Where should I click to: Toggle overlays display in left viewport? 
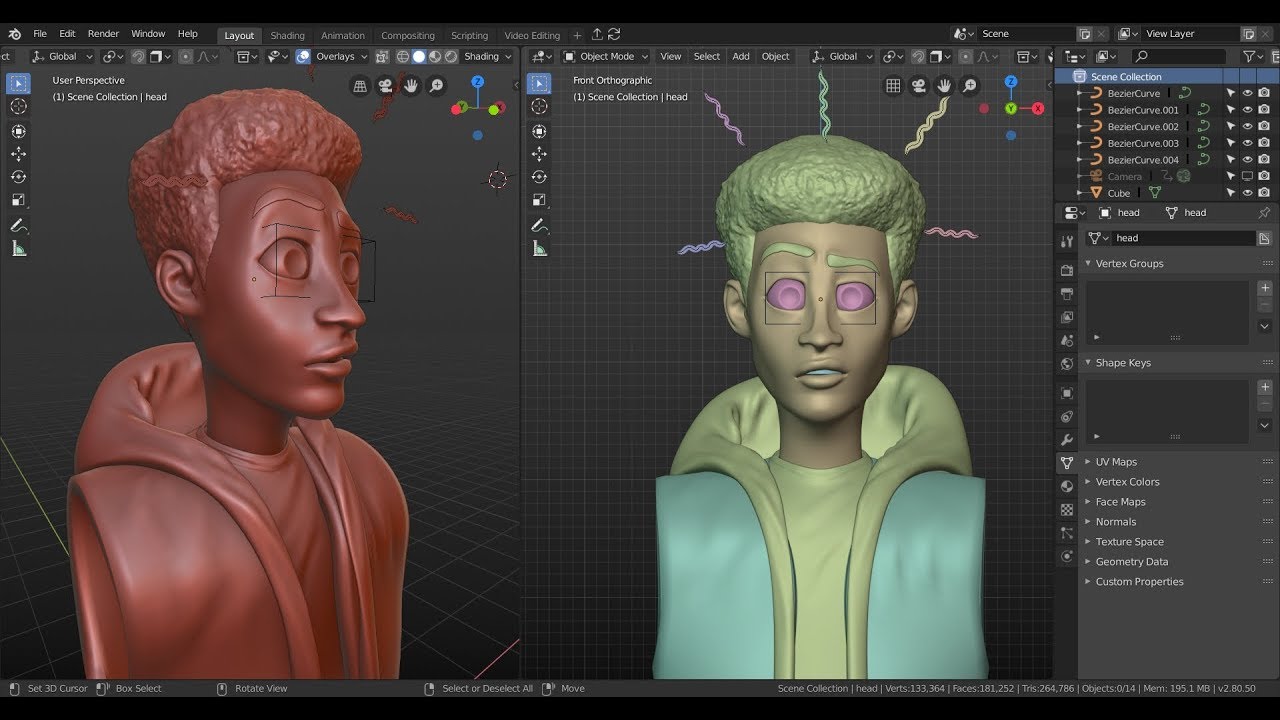[303, 57]
